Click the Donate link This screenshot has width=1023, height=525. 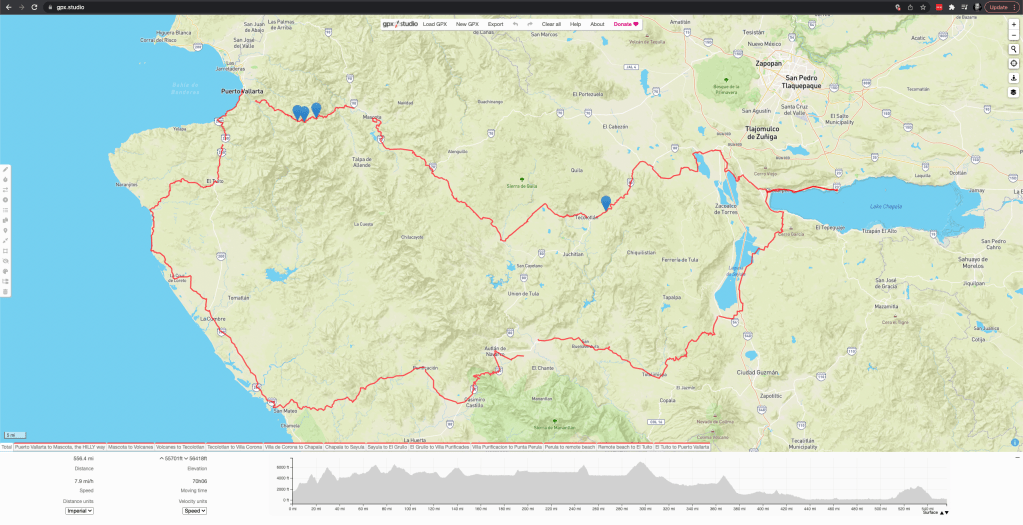pos(626,23)
